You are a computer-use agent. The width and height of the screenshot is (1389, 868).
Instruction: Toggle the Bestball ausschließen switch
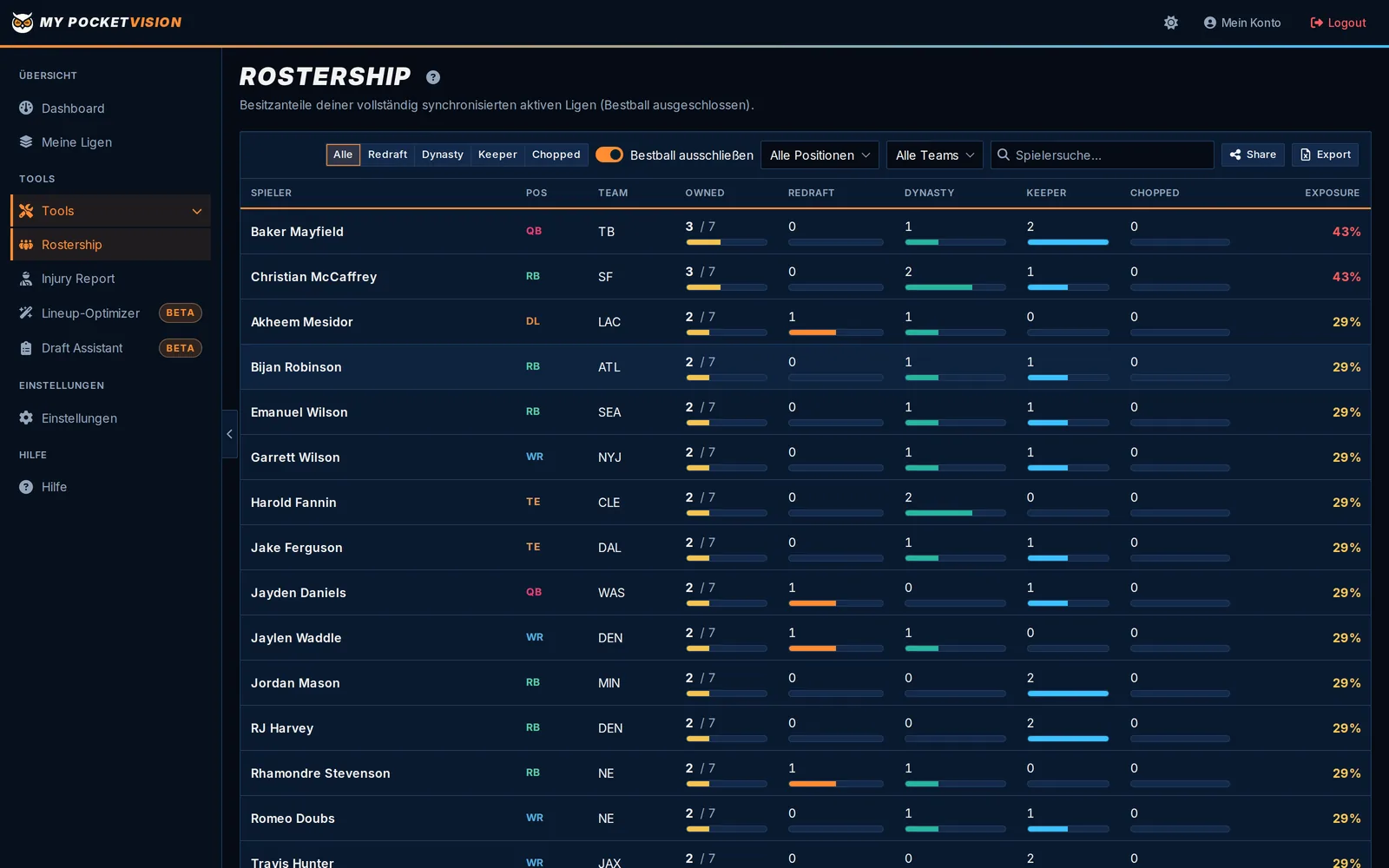[x=609, y=155]
